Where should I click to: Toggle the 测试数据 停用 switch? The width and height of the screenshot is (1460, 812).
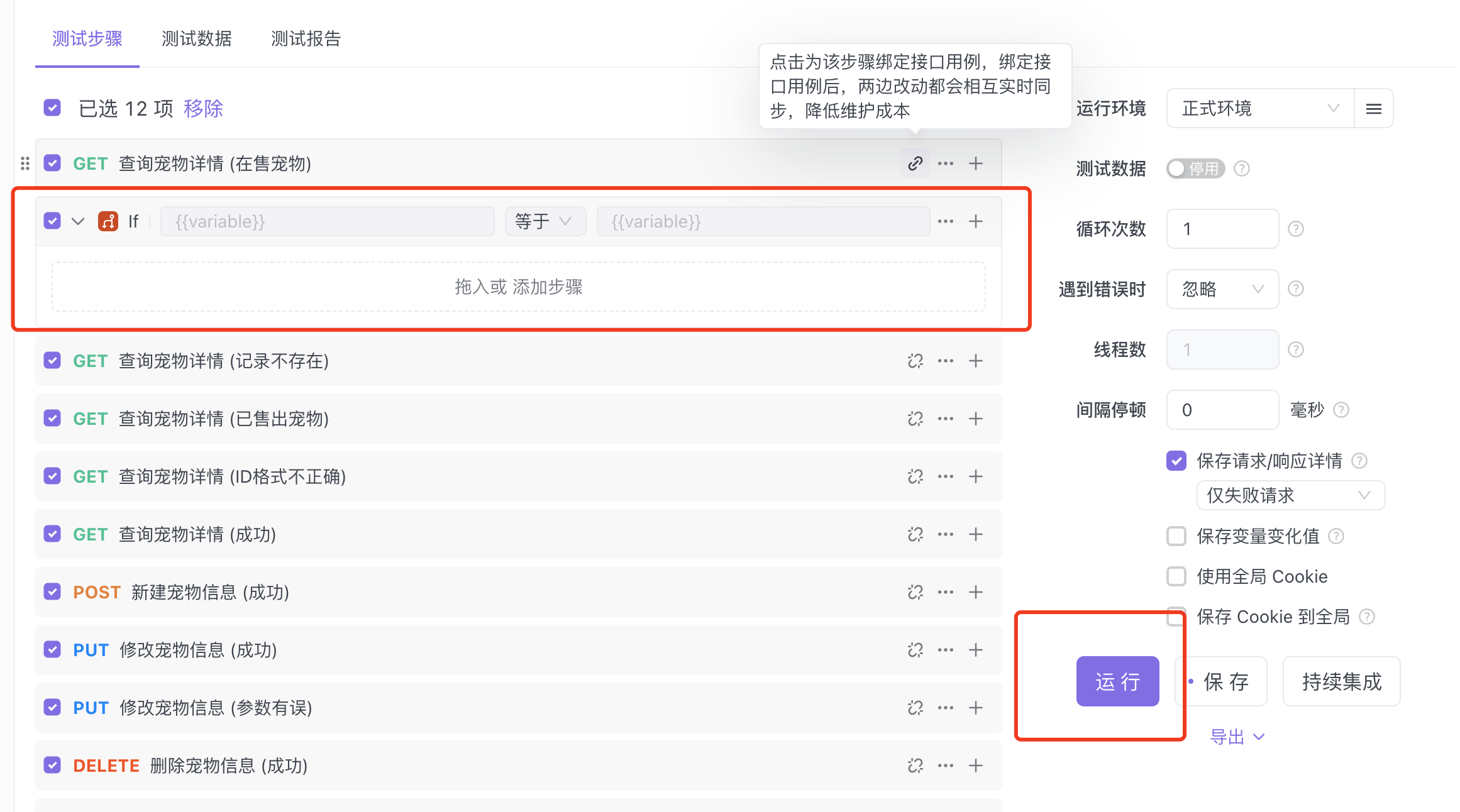pos(1195,168)
